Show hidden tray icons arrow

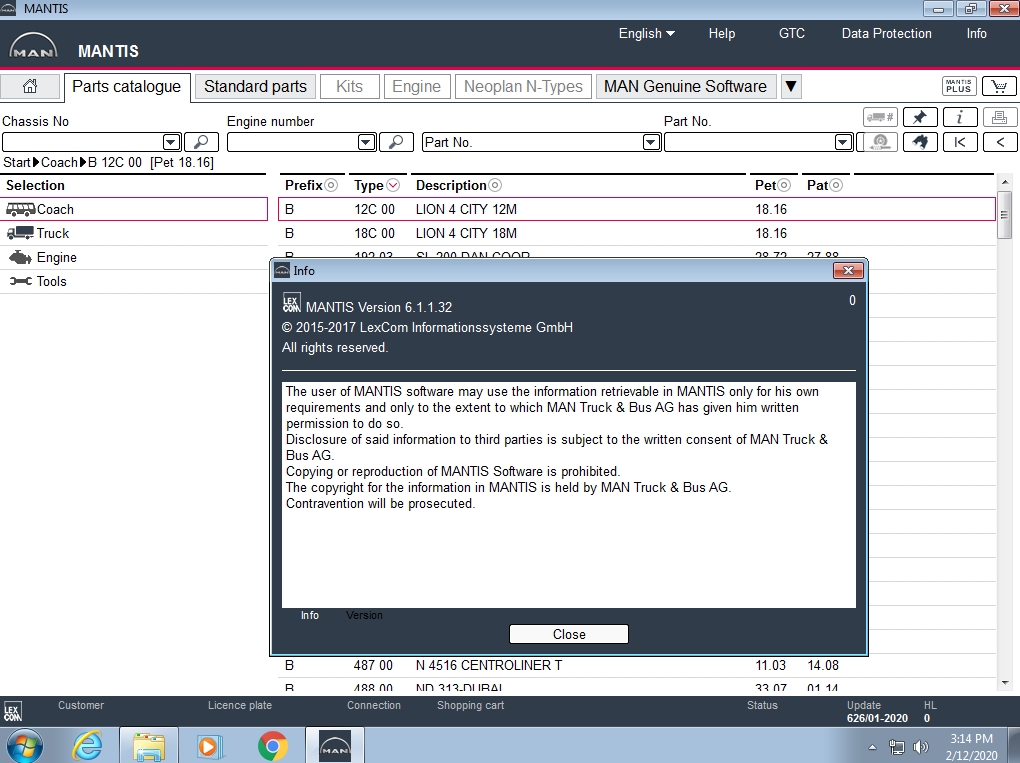pyautogui.click(x=872, y=747)
